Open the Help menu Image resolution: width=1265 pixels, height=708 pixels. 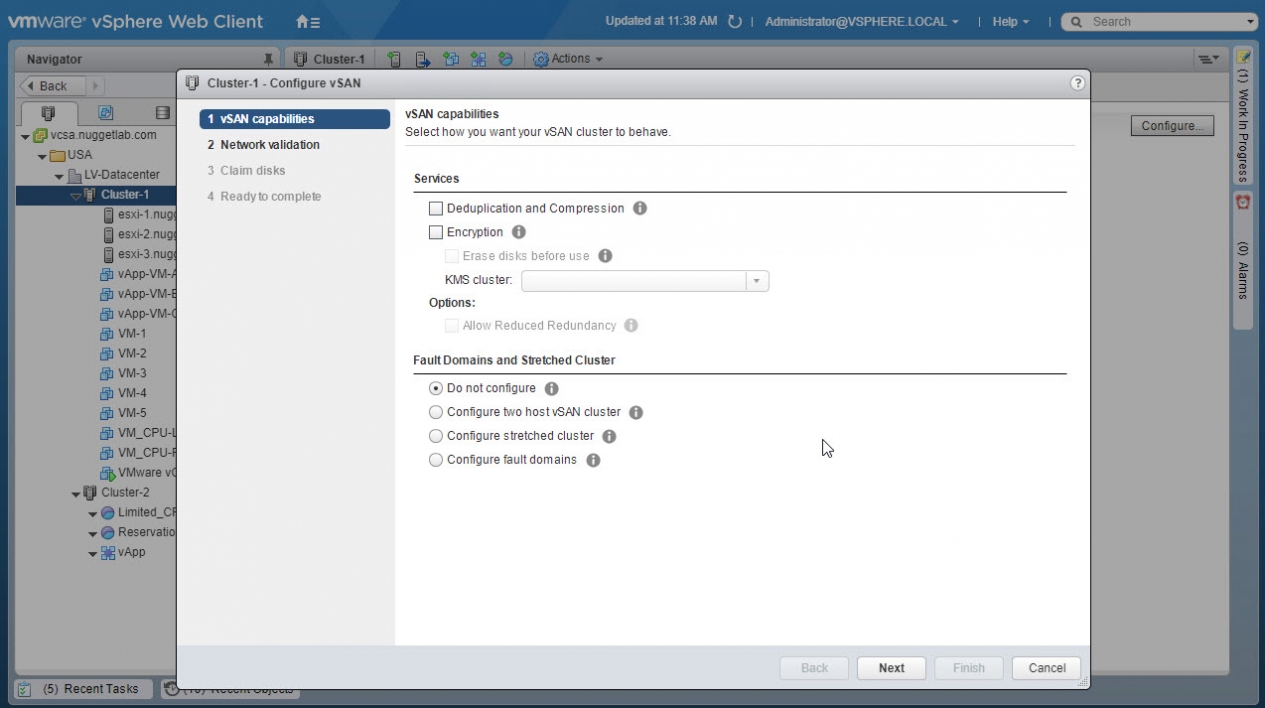1010,21
